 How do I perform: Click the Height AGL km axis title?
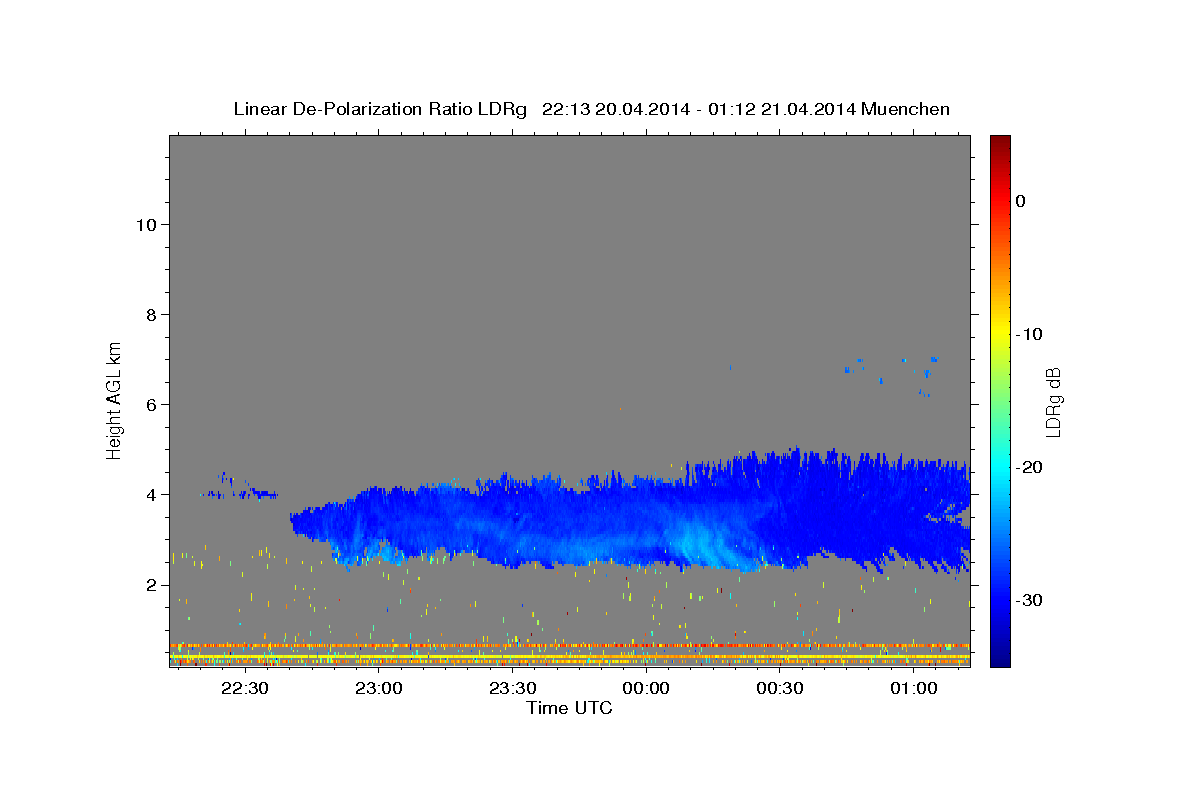(114, 399)
